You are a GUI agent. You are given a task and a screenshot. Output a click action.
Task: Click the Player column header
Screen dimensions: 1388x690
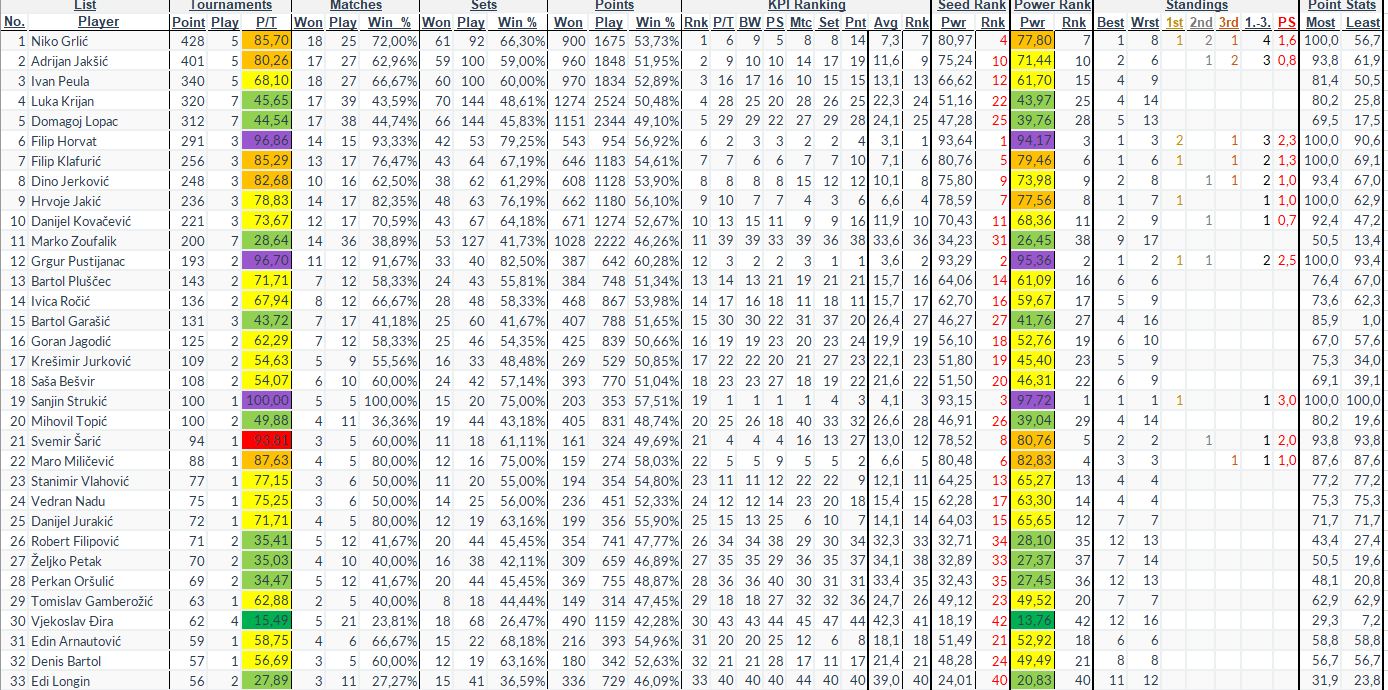click(x=98, y=21)
